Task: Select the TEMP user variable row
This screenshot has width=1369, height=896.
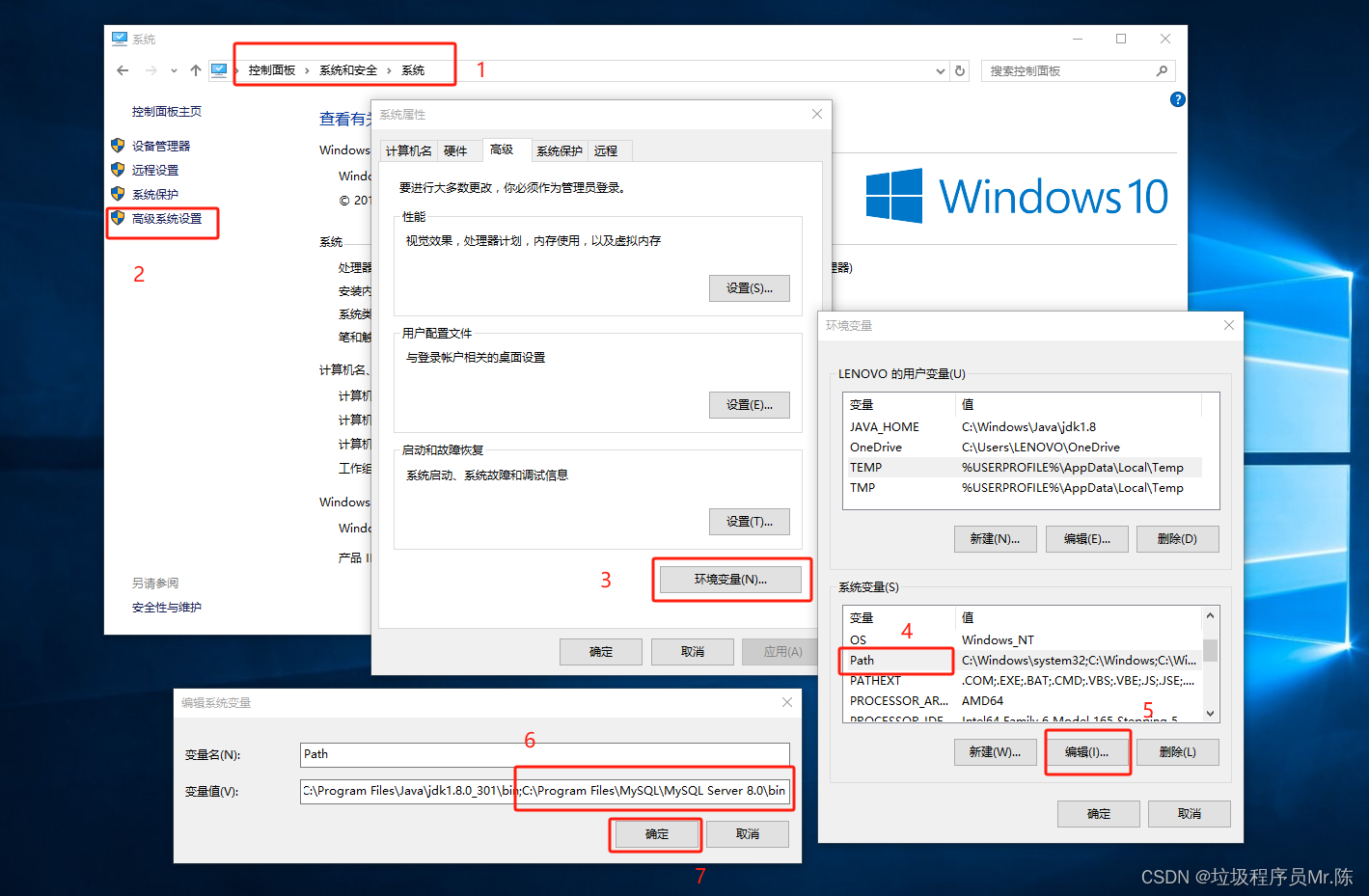Action: click(x=1023, y=468)
